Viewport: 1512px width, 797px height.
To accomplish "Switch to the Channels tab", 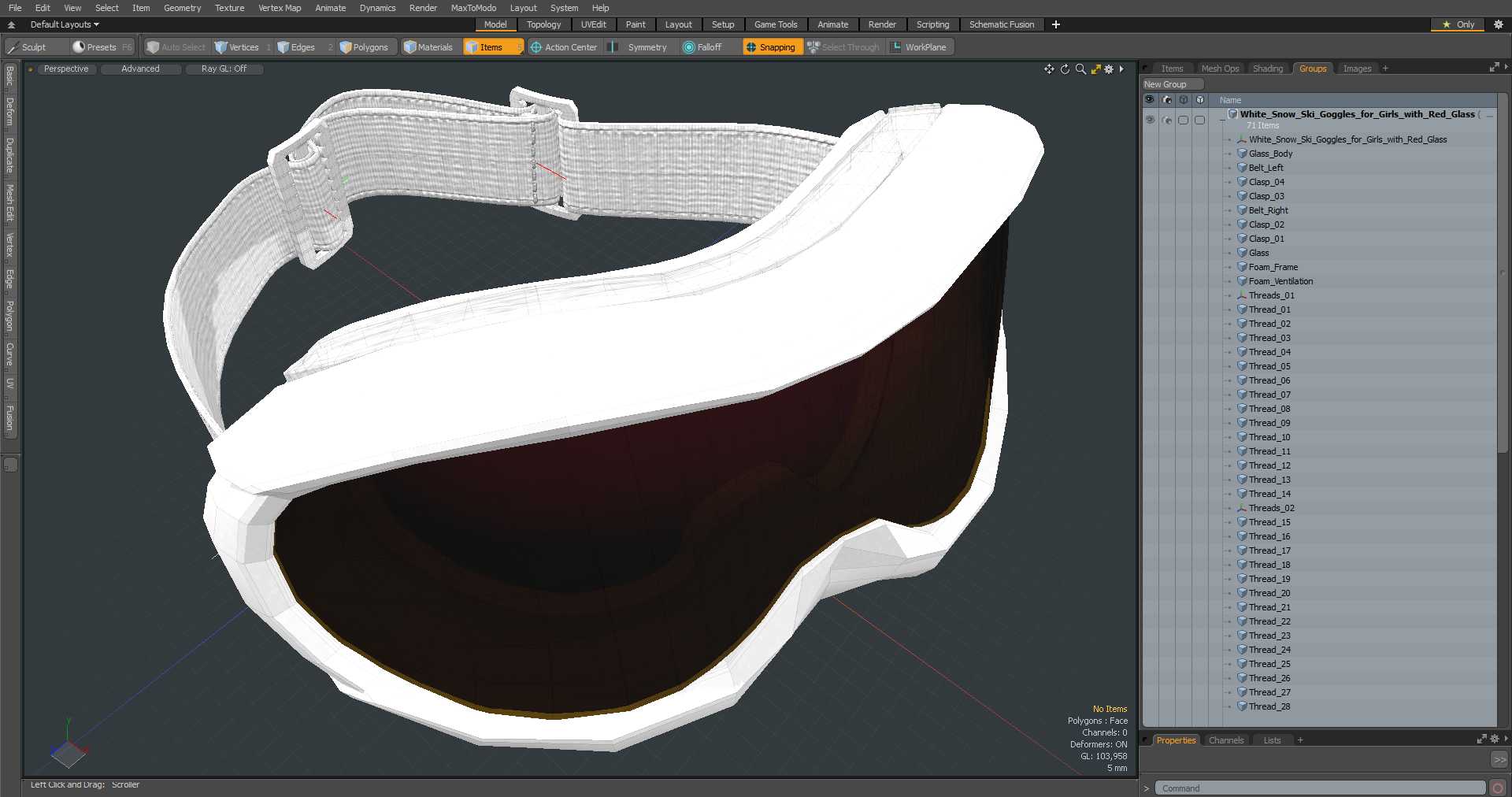I will pyautogui.click(x=1226, y=740).
